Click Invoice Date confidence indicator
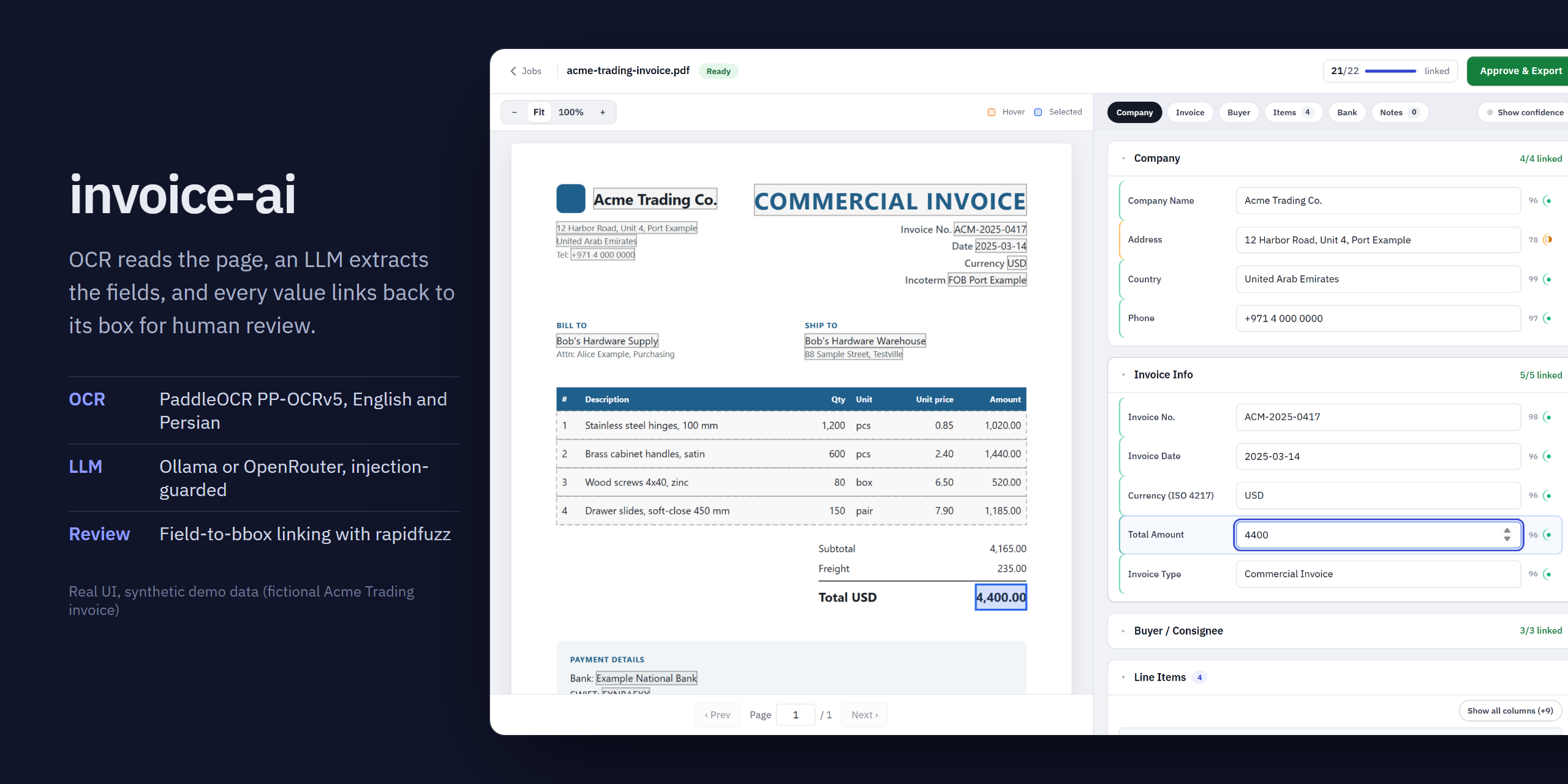Viewport: 1568px width, 784px height. click(x=1548, y=456)
